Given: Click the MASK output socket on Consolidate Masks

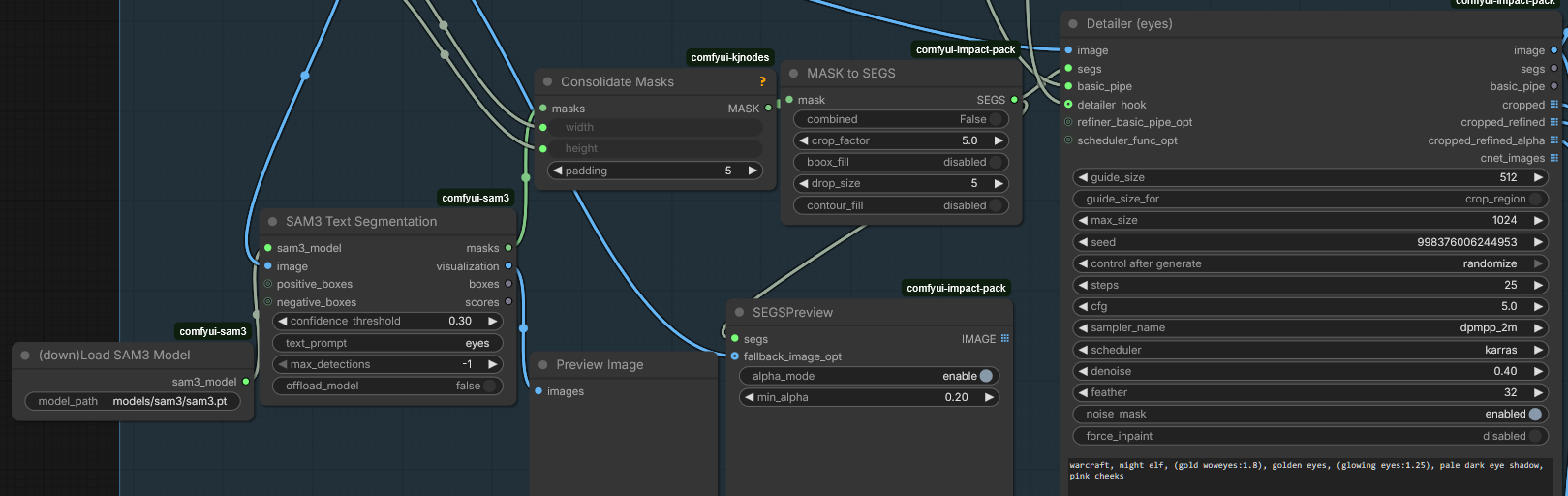Looking at the screenshot, I should (x=769, y=108).
